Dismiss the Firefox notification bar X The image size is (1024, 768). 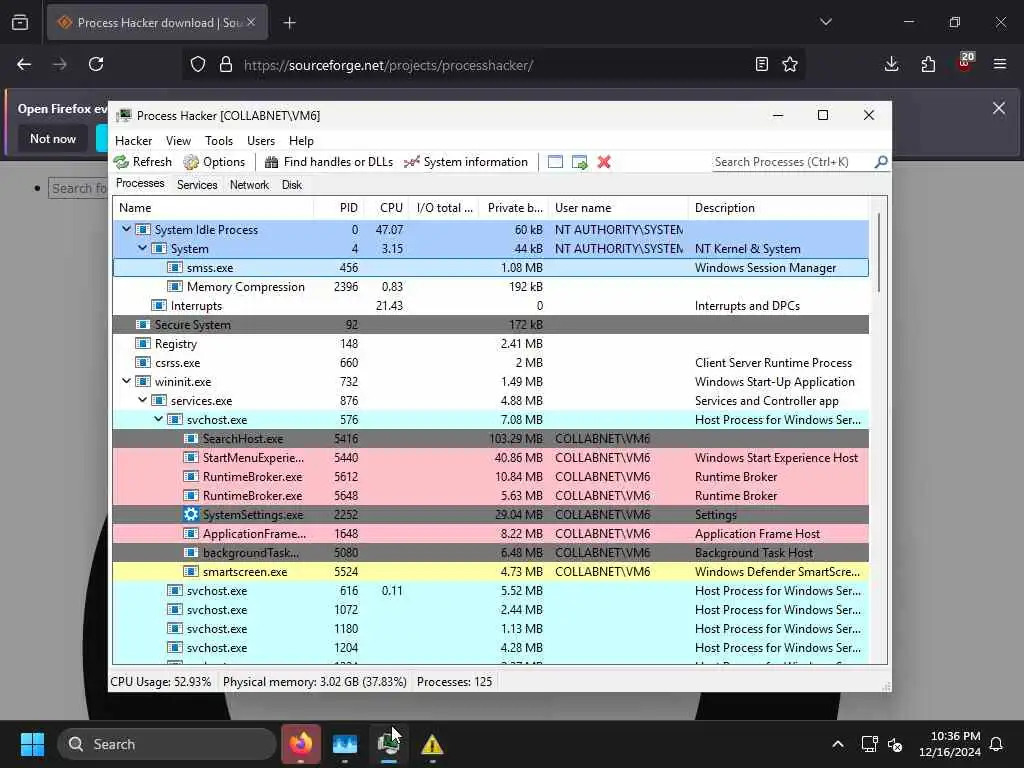[999, 108]
